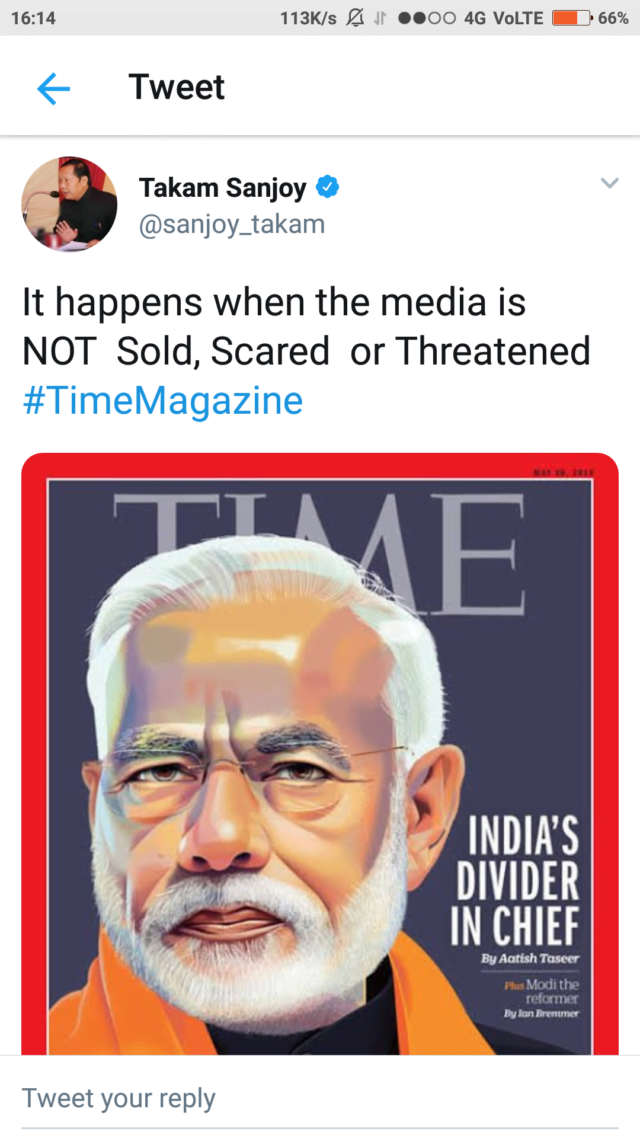This screenshot has height=1138, width=640.
Task: Tap the data transfer arrows icon
Action: coord(379,18)
